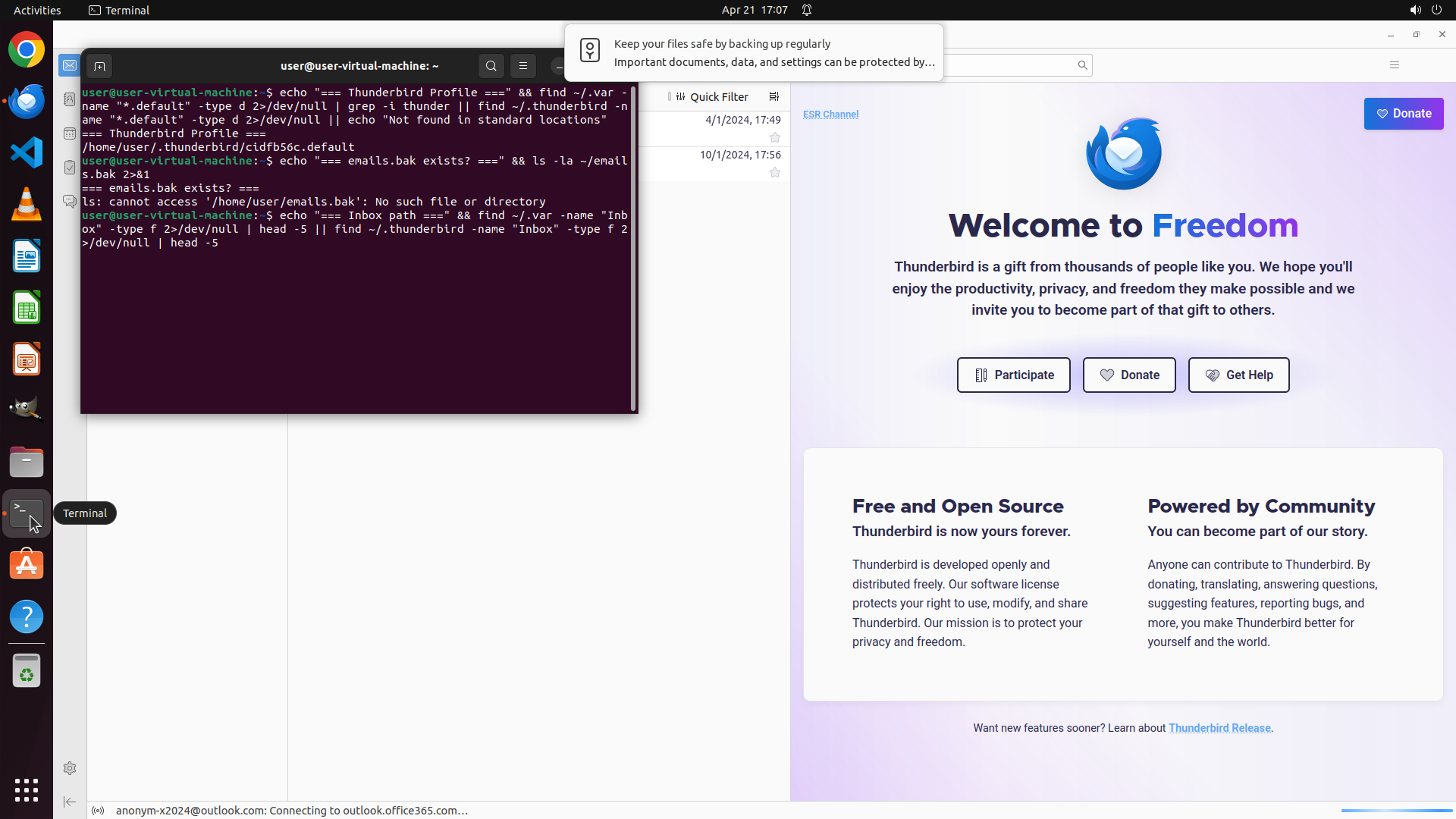Image resolution: width=1456 pixels, height=819 pixels.
Task: Star the 4/1/2024 message
Action: 774,137
